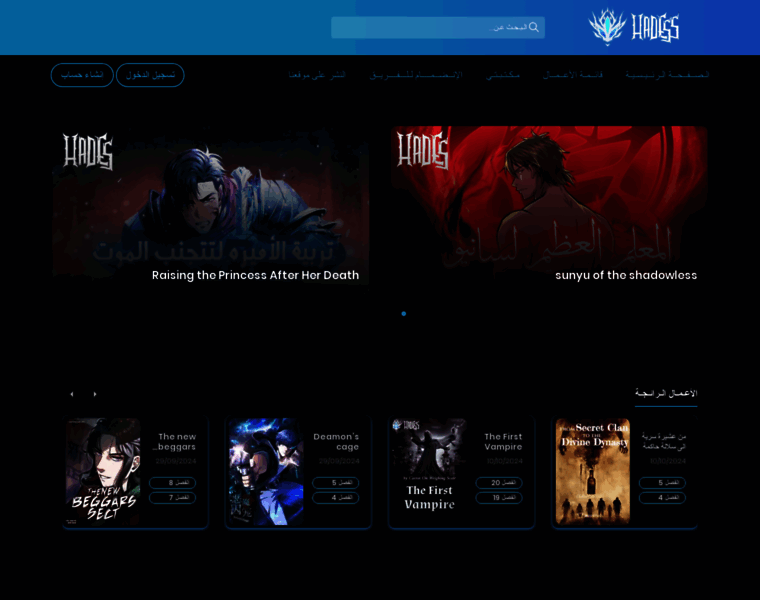Click the next arrow in trending works

pos(95,394)
